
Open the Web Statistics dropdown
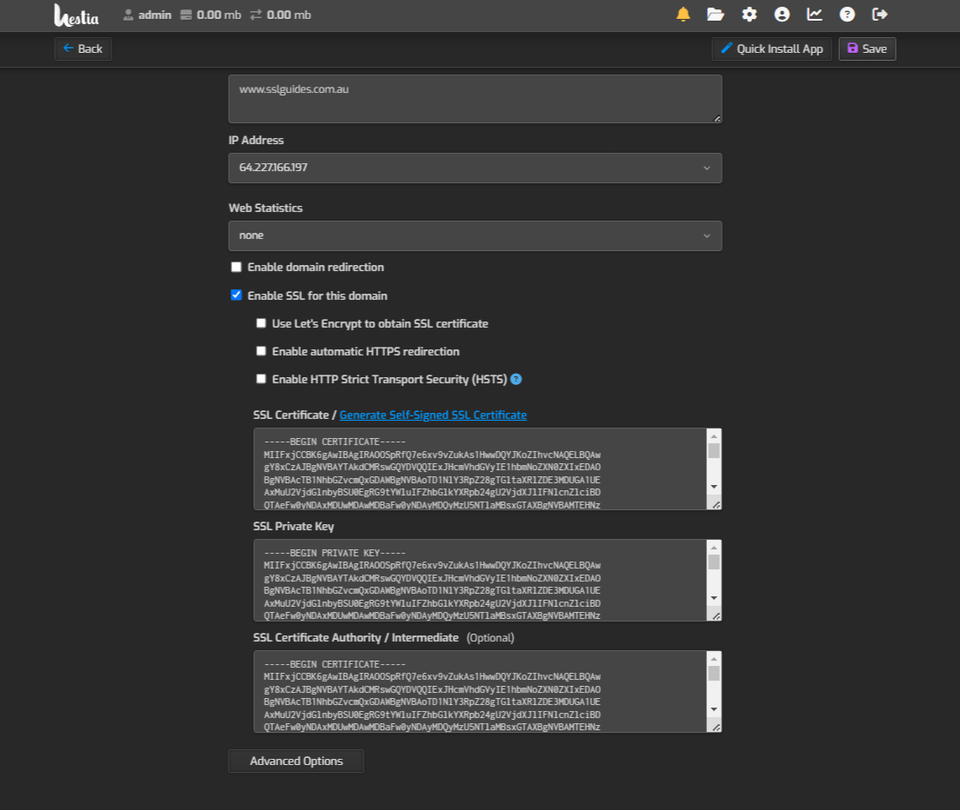(475, 235)
